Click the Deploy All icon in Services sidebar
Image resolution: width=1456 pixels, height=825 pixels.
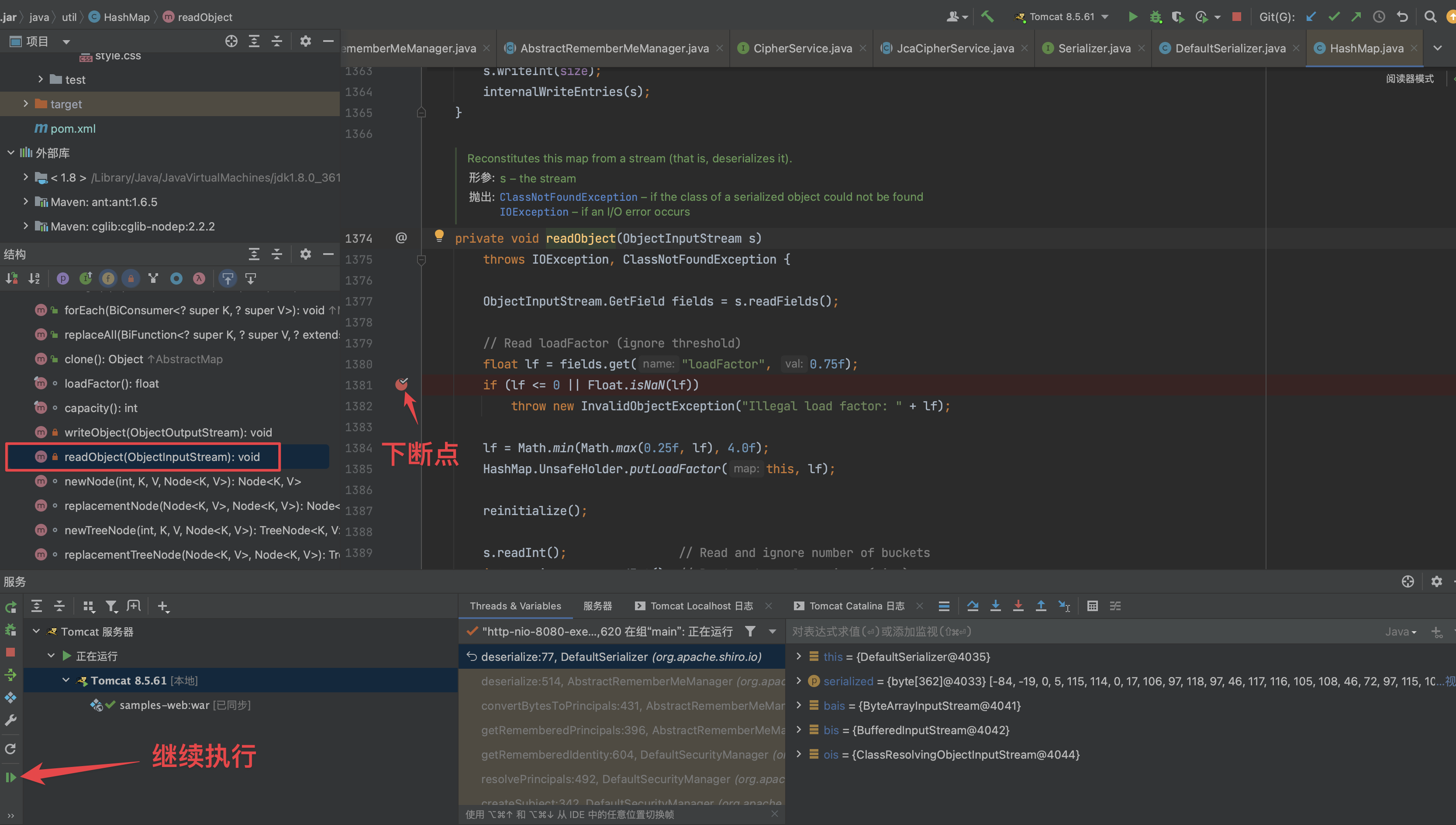pyautogui.click(x=10, y=675)
